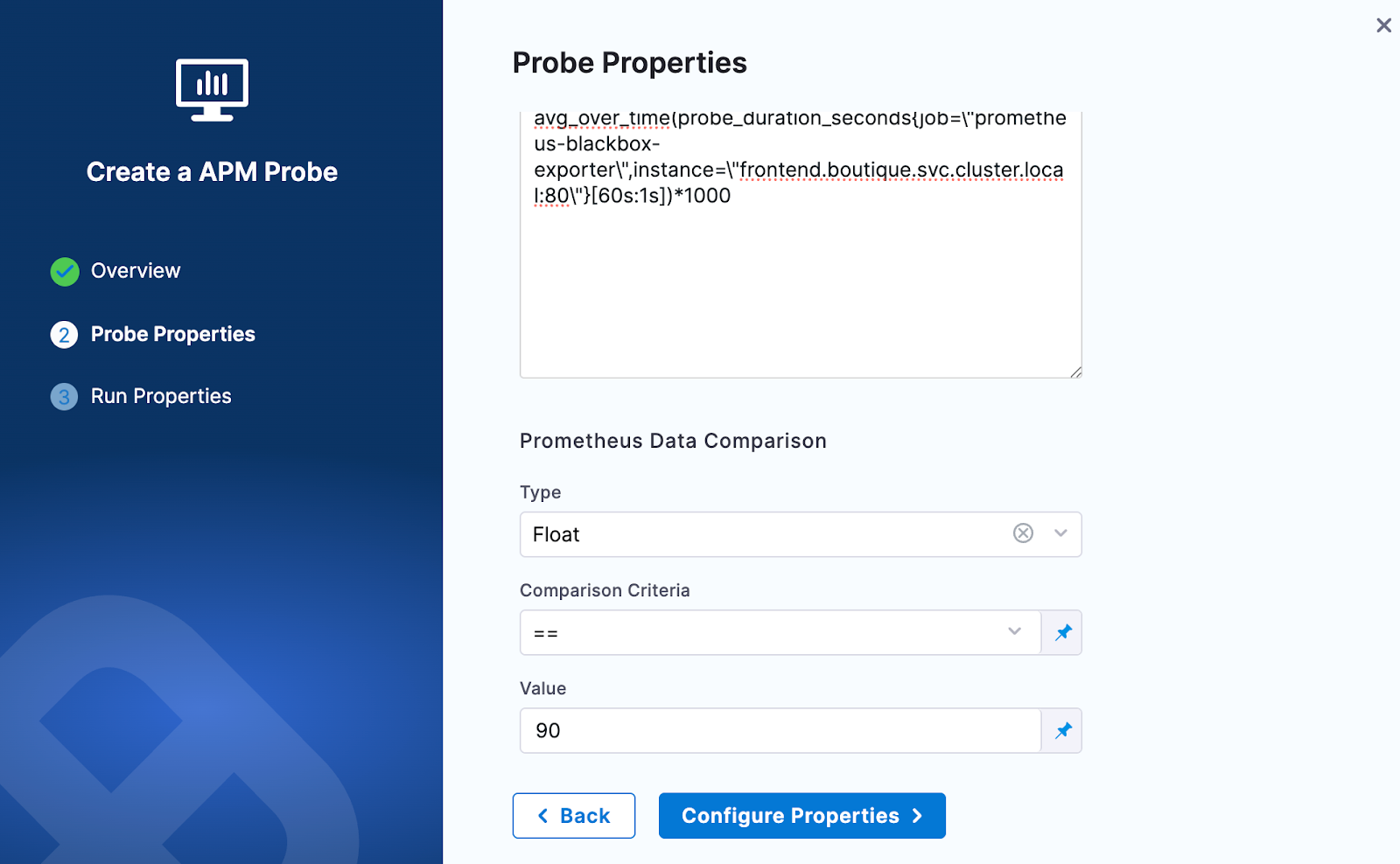Click the green checkmark beside Overview
Image resolution: width=1400 pixels, height=864 pixels.
pos(65,272)
